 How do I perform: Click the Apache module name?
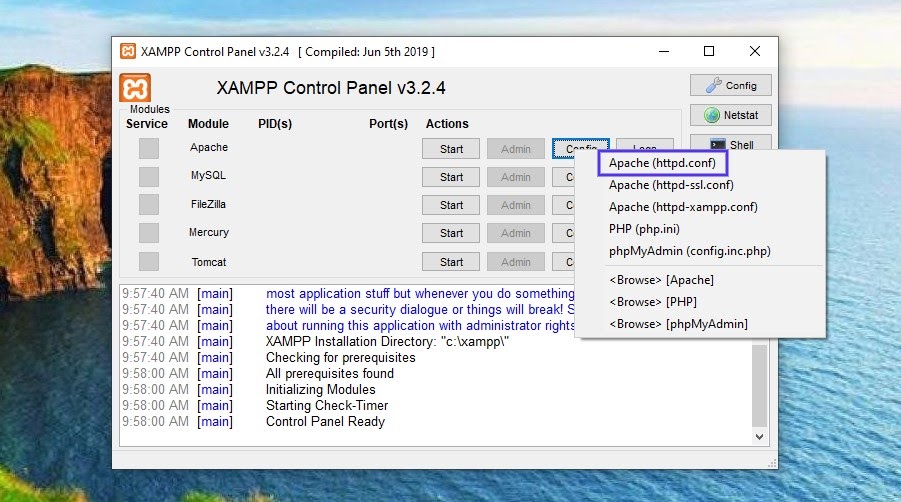click(209, 147)
